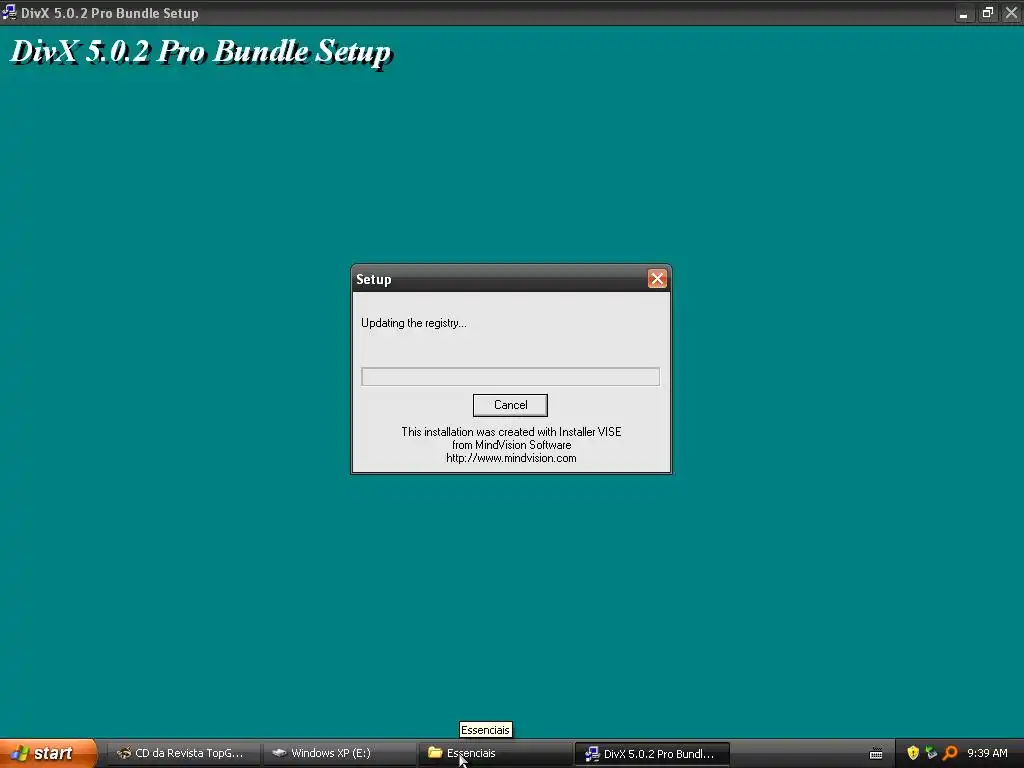Click the 9:39 AM system clock
1024x768 pixels.
point(987,753)
